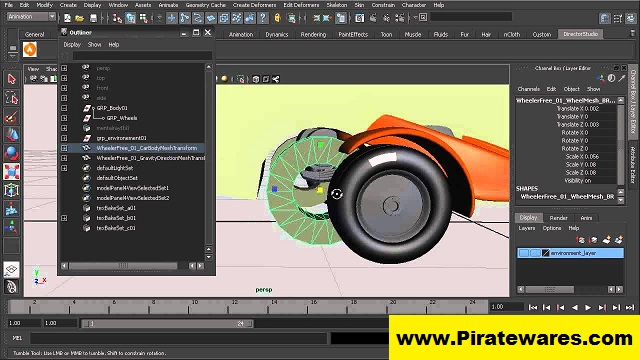
Task: Toggle visibility box of environment_layer
Action: point(524,253)
